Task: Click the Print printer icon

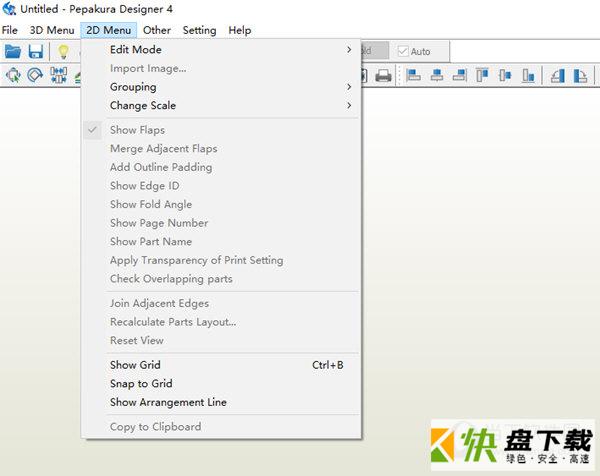Action: tap(383, 75)
